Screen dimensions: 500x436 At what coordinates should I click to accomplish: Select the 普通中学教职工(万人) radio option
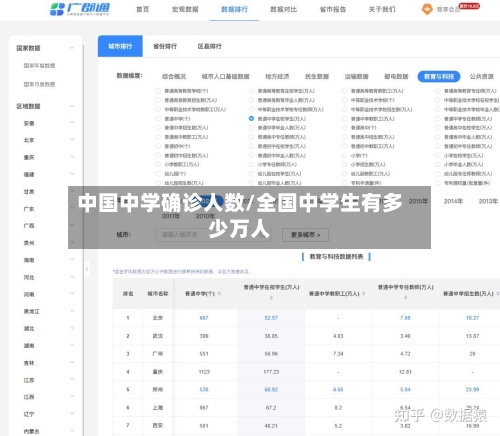[345, 119]
